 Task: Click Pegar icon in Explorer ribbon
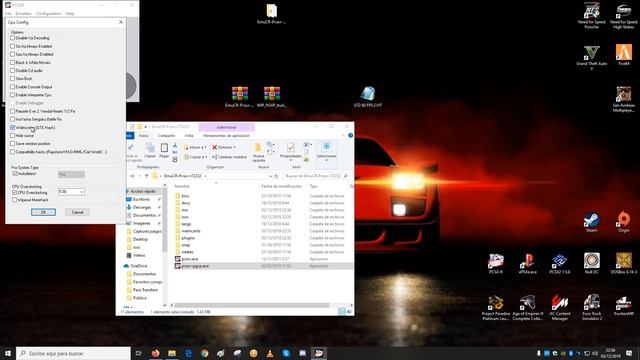164,150
